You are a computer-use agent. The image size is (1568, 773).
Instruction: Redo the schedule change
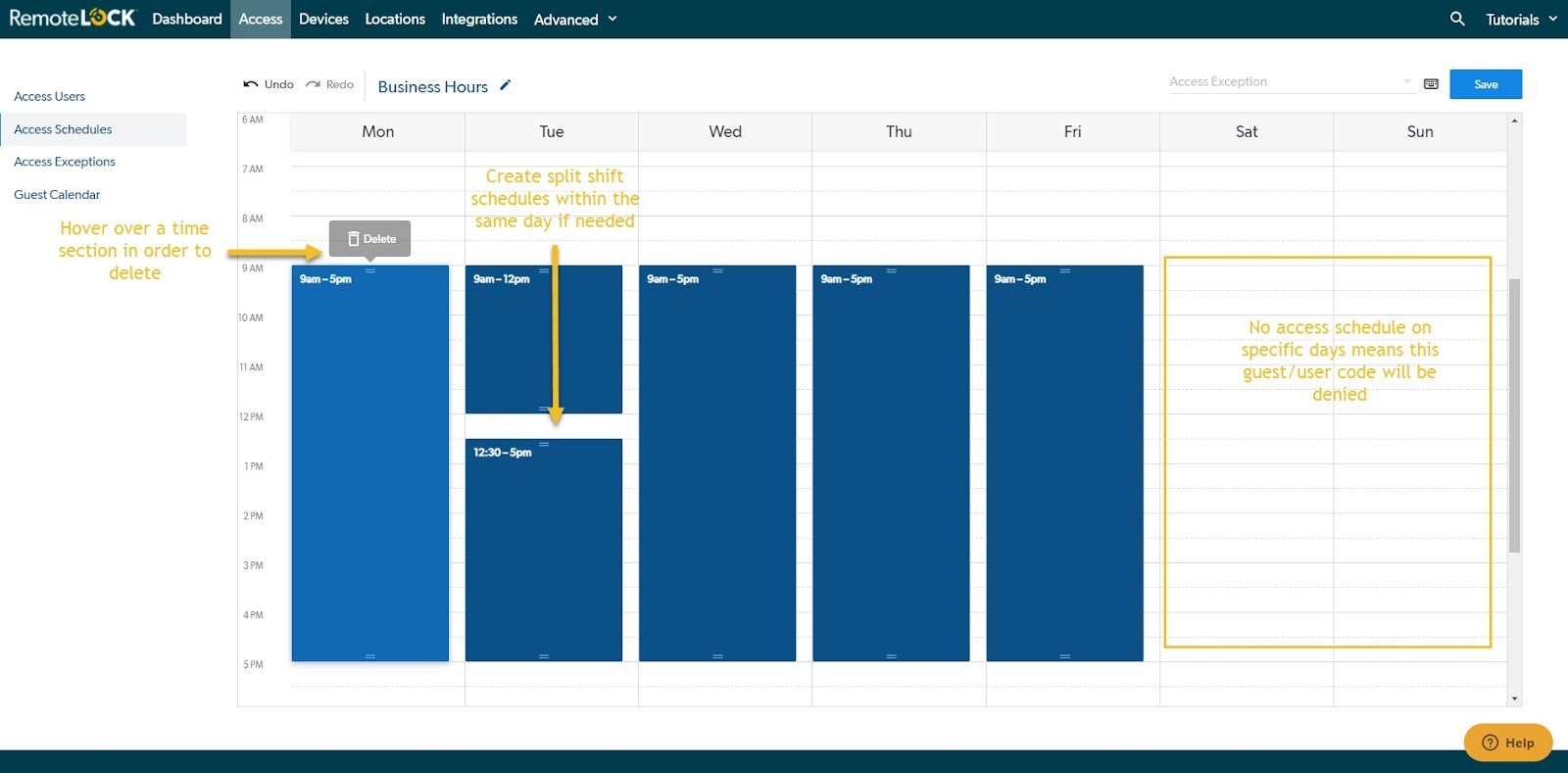329,84
